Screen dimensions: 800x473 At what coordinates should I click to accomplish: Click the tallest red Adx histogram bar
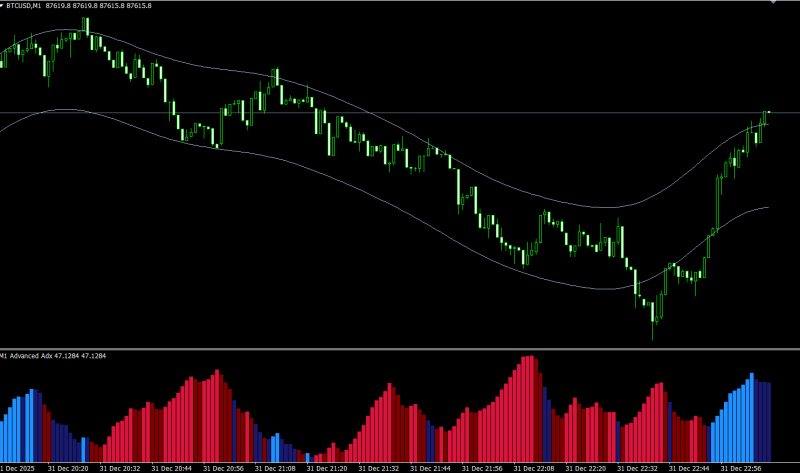[x=532, y=409]
